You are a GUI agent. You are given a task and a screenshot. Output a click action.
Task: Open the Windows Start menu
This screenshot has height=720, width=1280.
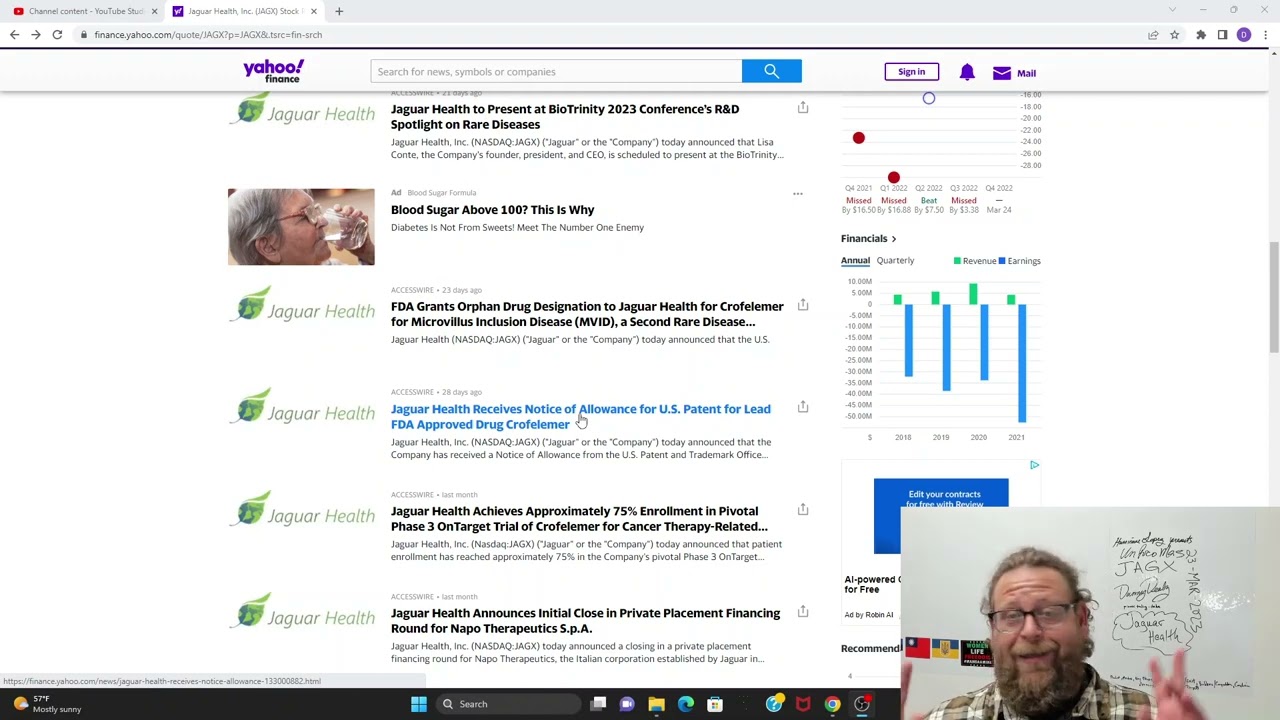419,704
